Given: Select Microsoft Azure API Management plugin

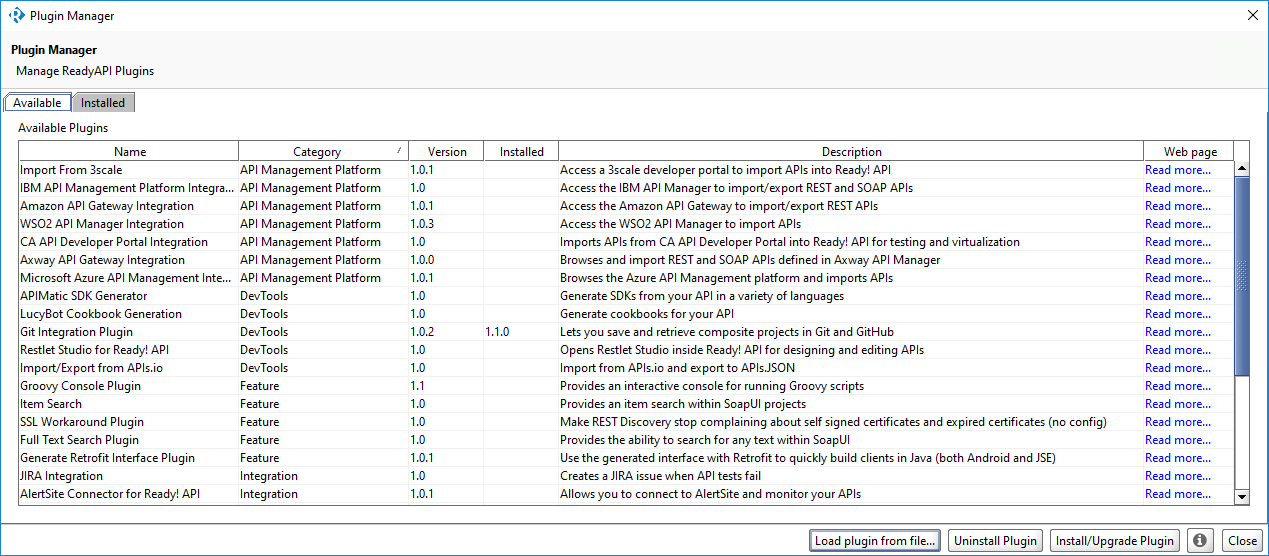Looking at the screenshot, I should tap(626, 278).
